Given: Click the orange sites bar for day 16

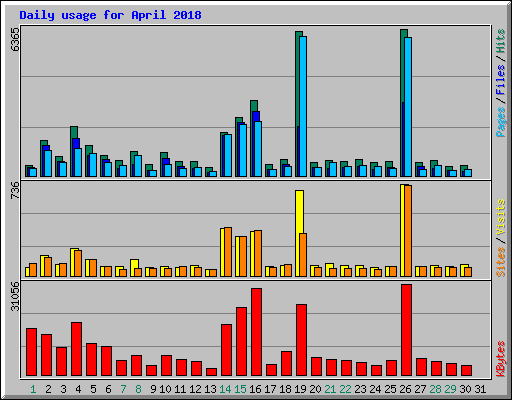Looking at the screenshot, I should (x=258, y=253).
